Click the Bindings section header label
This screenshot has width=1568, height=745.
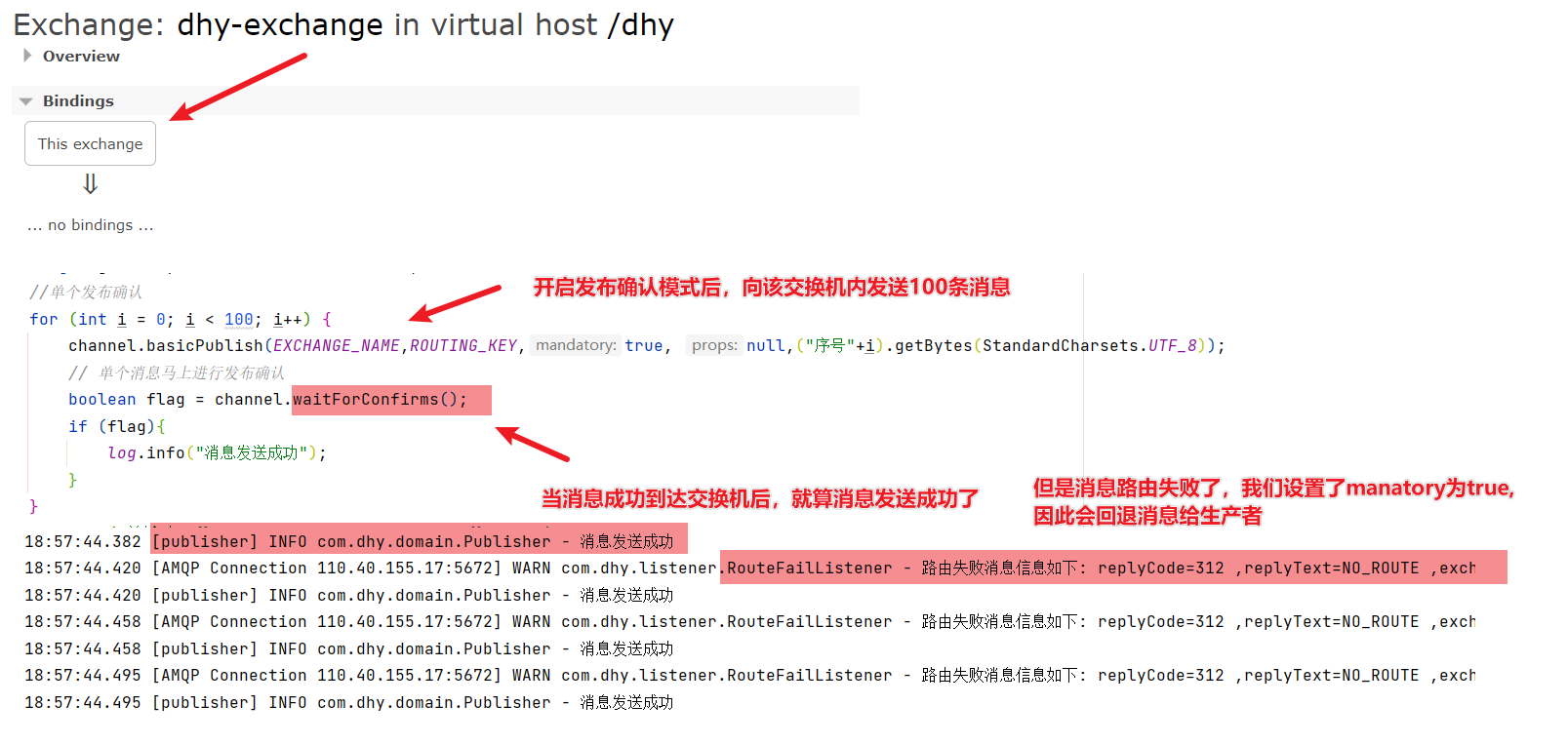(x=78, y=100)
